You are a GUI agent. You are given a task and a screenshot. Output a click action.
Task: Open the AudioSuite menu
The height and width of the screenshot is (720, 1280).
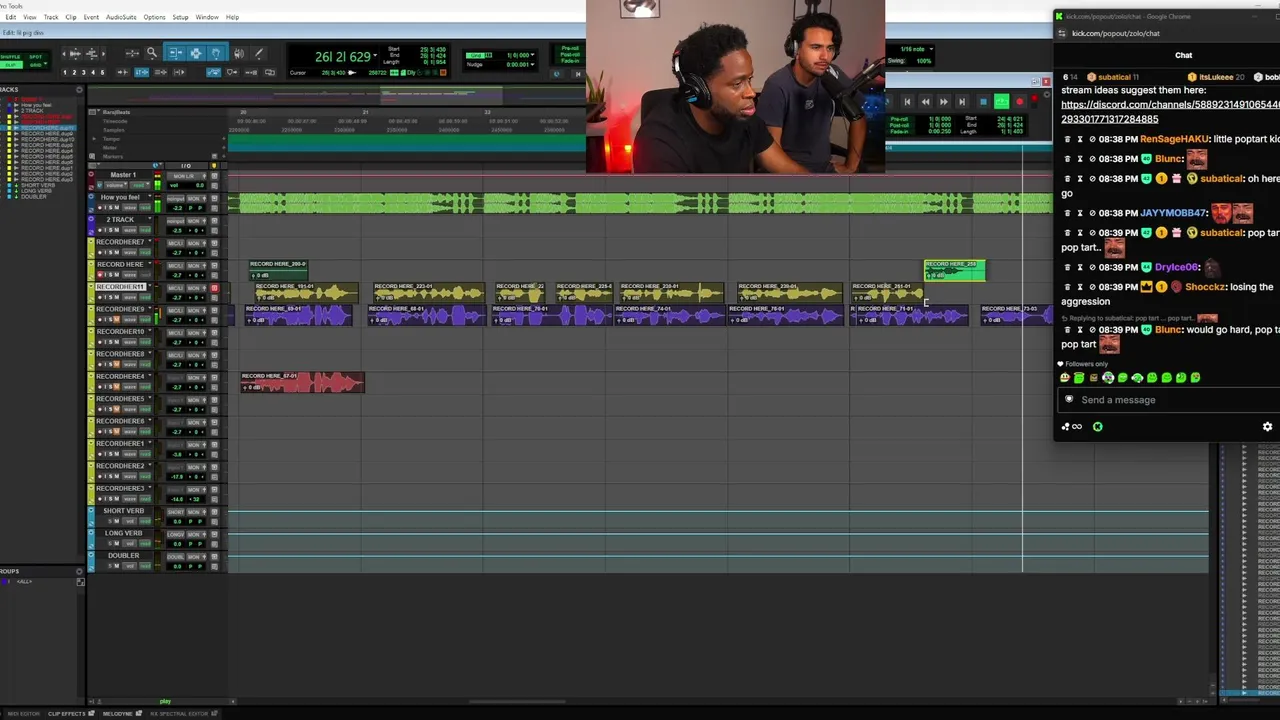pyautogui.click(x=121, y=17)
